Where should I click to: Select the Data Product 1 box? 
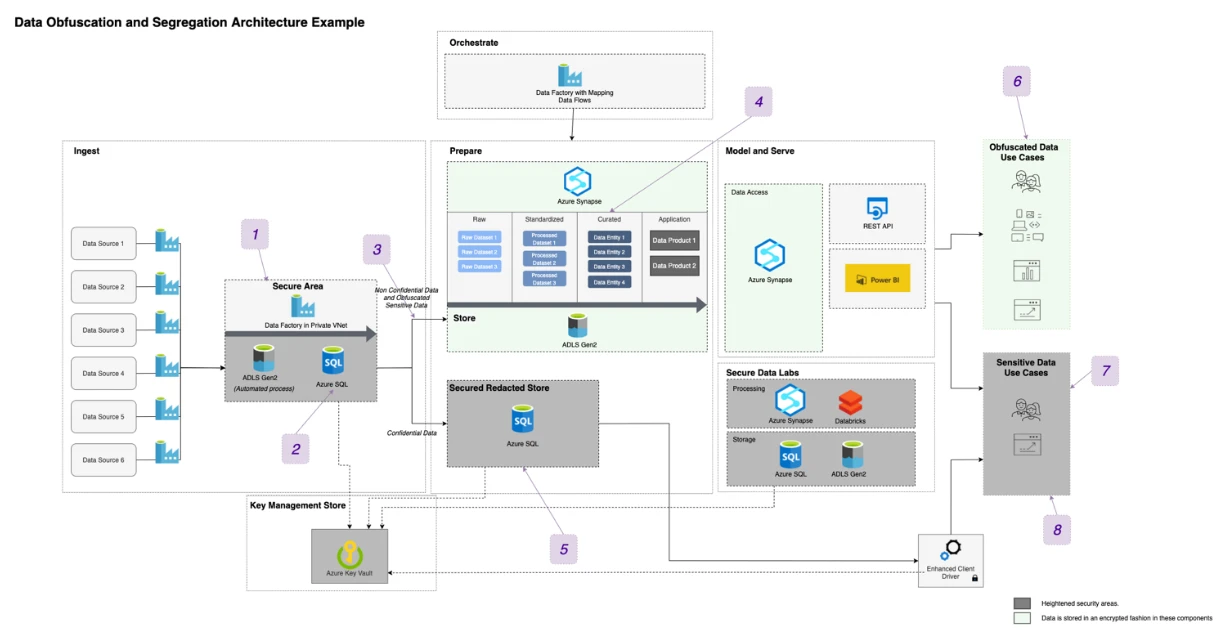[x=674, y=240]
